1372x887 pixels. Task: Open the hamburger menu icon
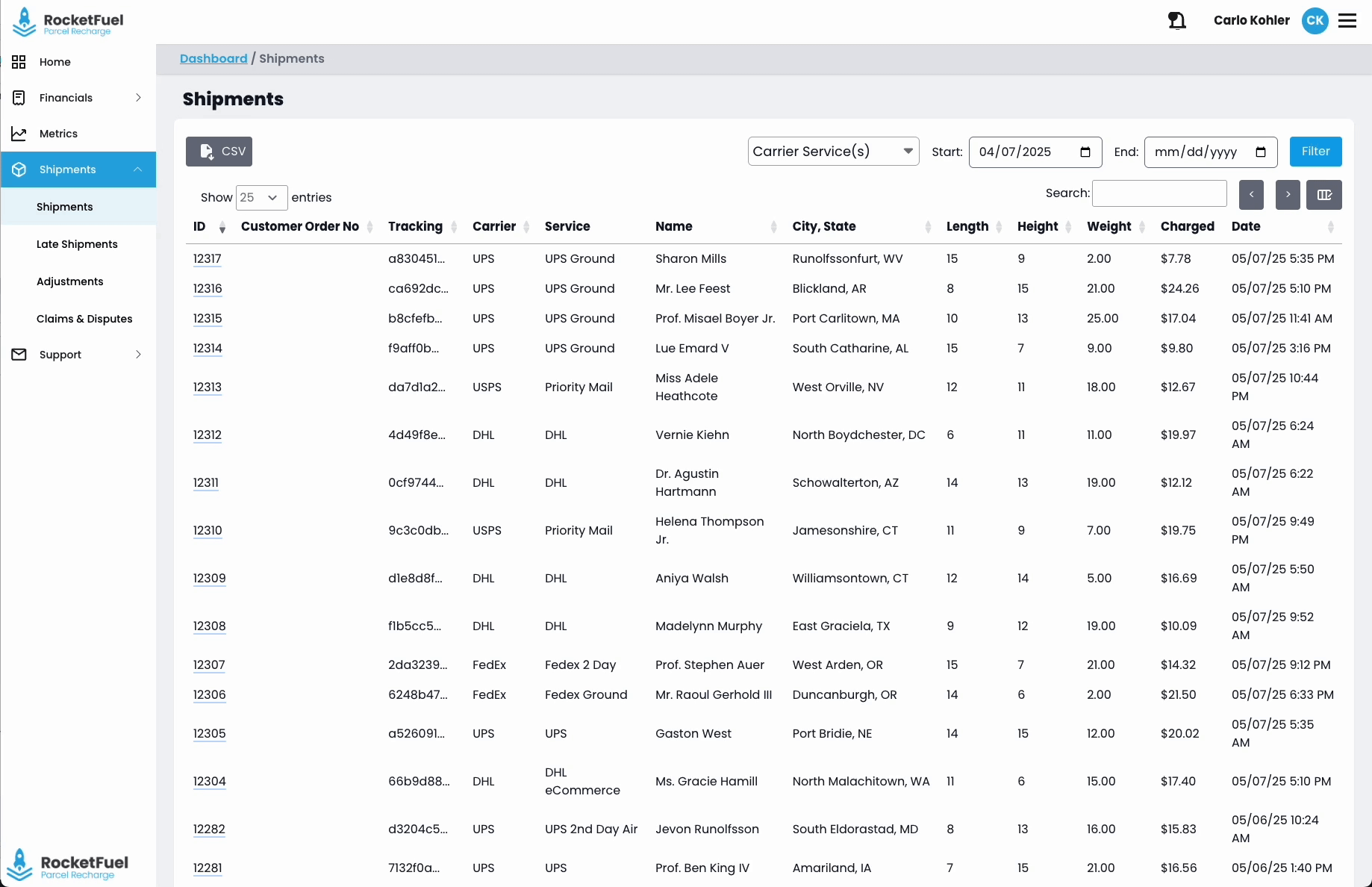1347,21
